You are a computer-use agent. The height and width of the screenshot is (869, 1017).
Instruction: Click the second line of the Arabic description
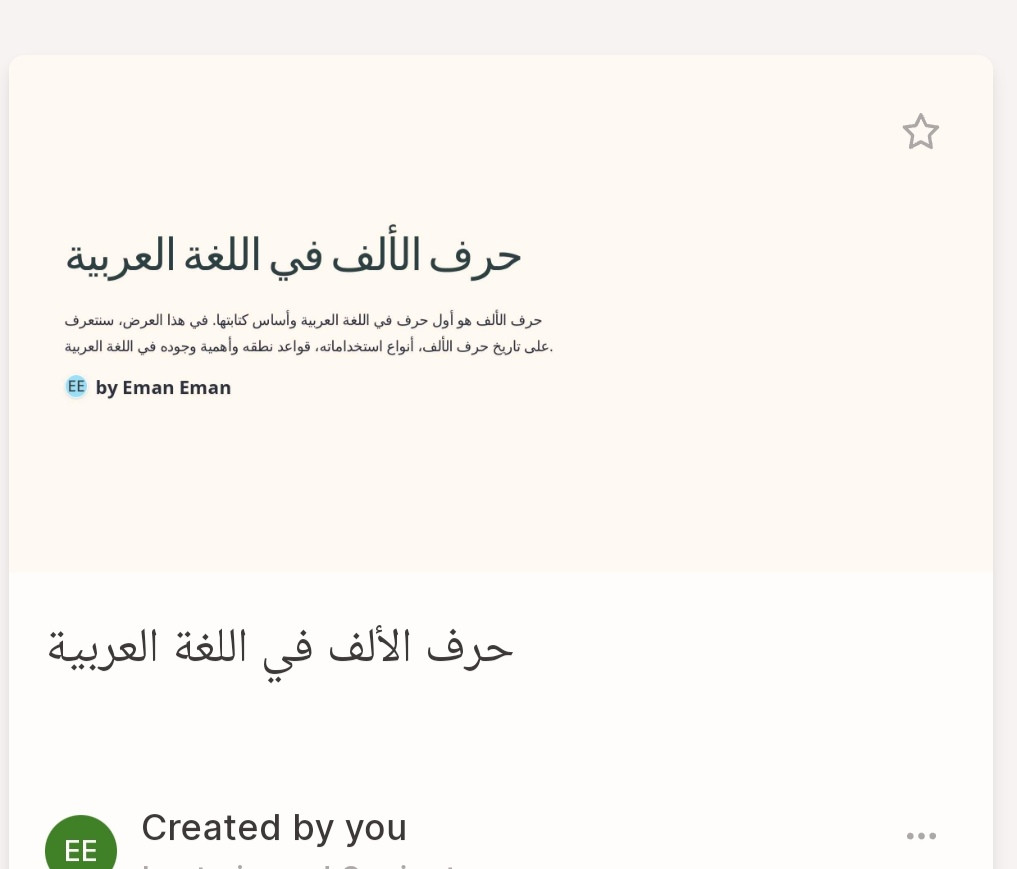(x=309, y=347)
